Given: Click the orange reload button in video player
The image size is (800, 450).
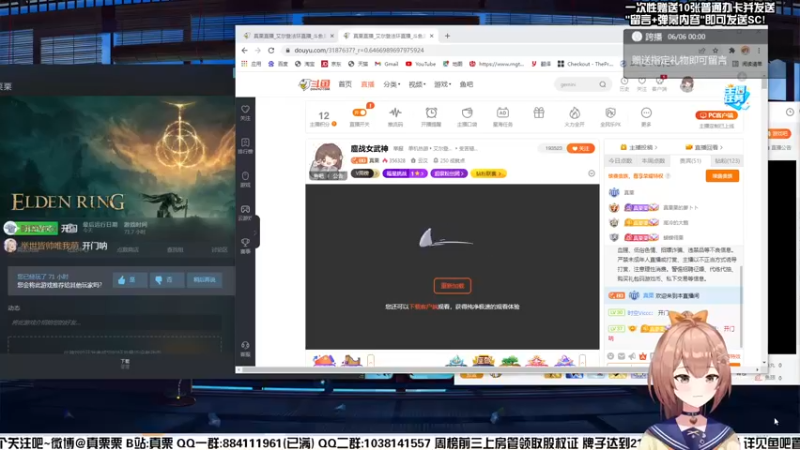Looking at the screenshot, I should 453,286.
